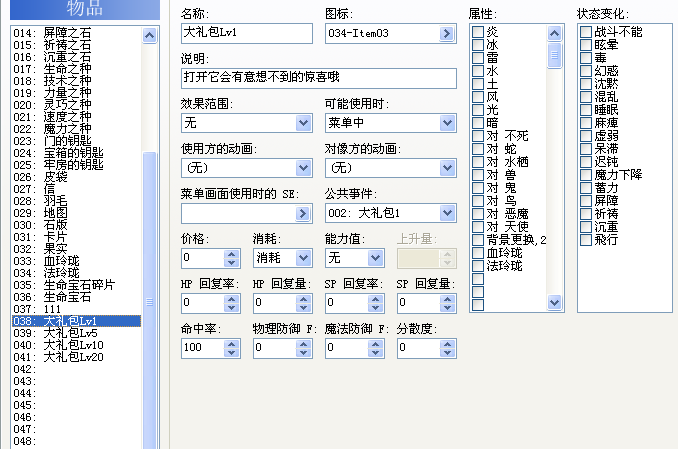Increase SP 回复量 with up arrow

tap(448, 299)
